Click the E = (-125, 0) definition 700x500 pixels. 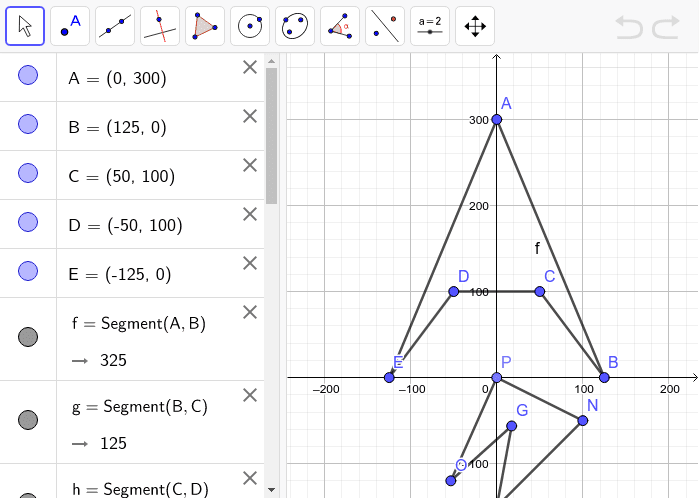click(x=120, y=274)
